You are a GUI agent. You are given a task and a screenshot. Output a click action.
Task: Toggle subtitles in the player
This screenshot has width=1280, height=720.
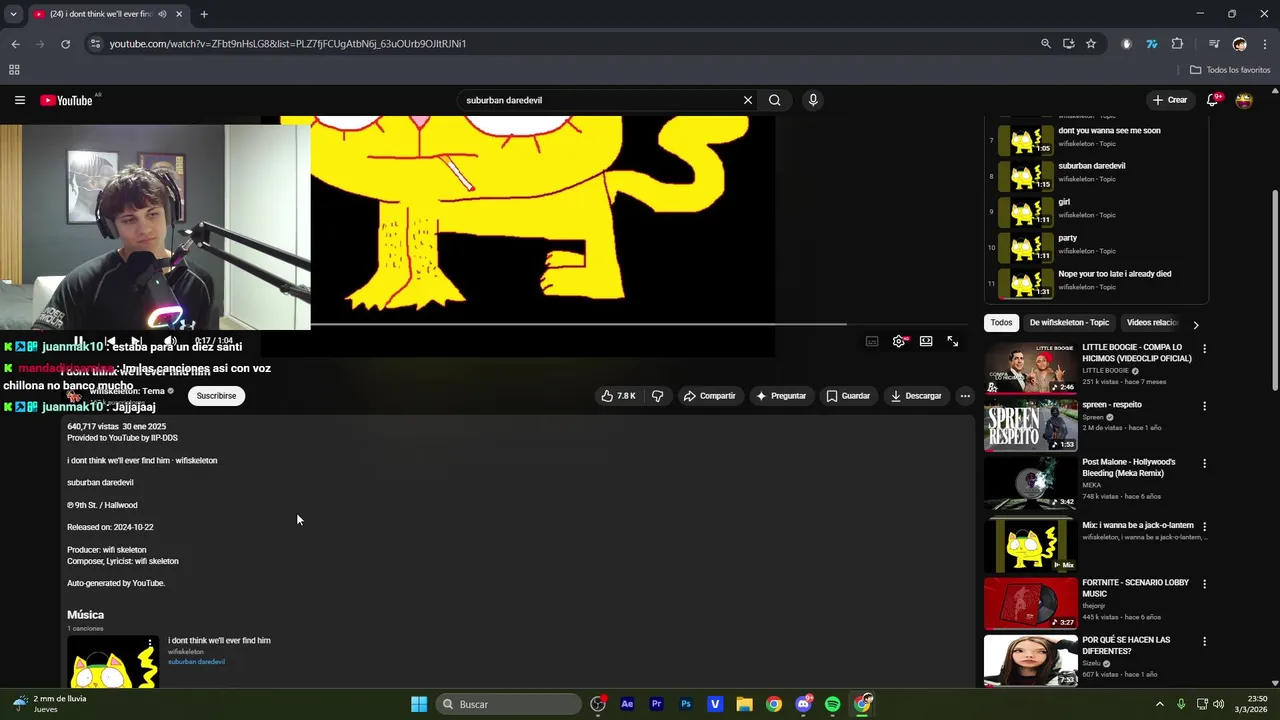point(872,341)
